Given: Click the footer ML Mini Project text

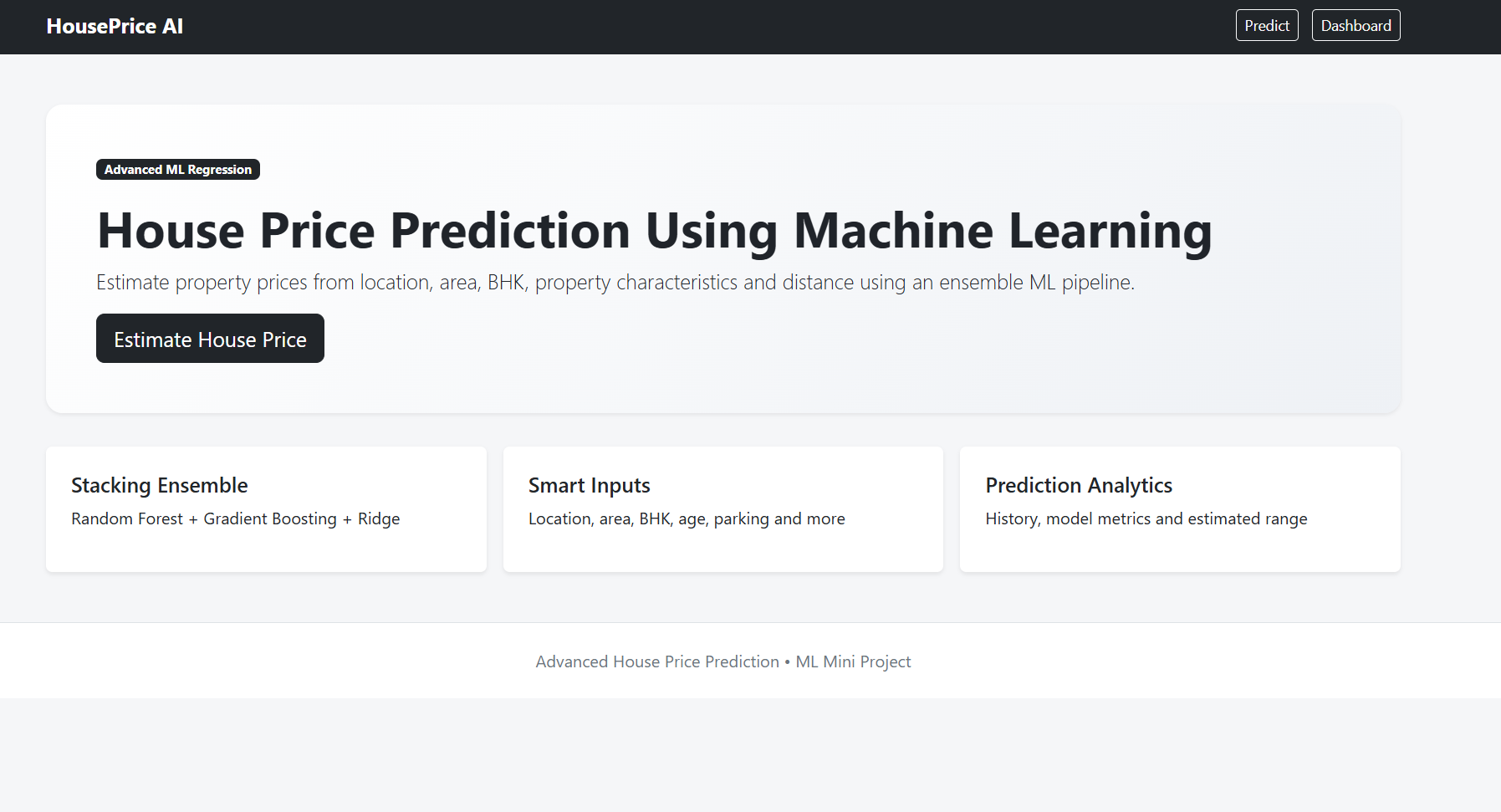Looking at the screenshot, I should [853, 661].
